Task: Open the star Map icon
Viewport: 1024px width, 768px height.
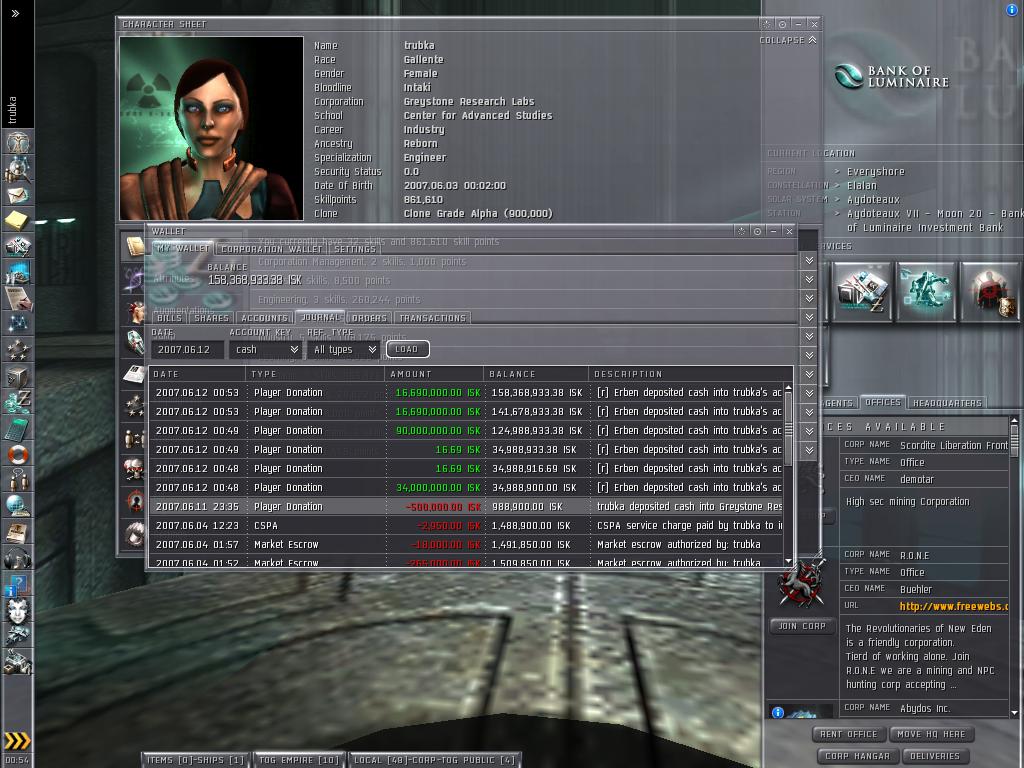Action: pyautogui.click(x=18, y=323)
